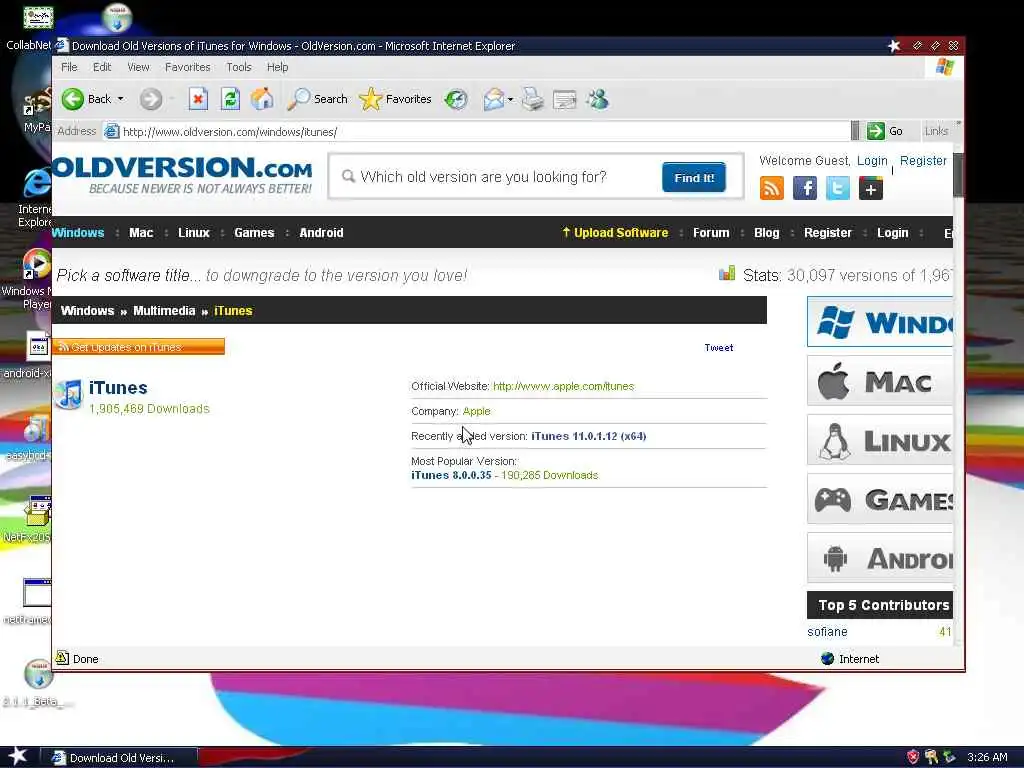Select the Windows tab in site navigation

[x=78, y=232]
